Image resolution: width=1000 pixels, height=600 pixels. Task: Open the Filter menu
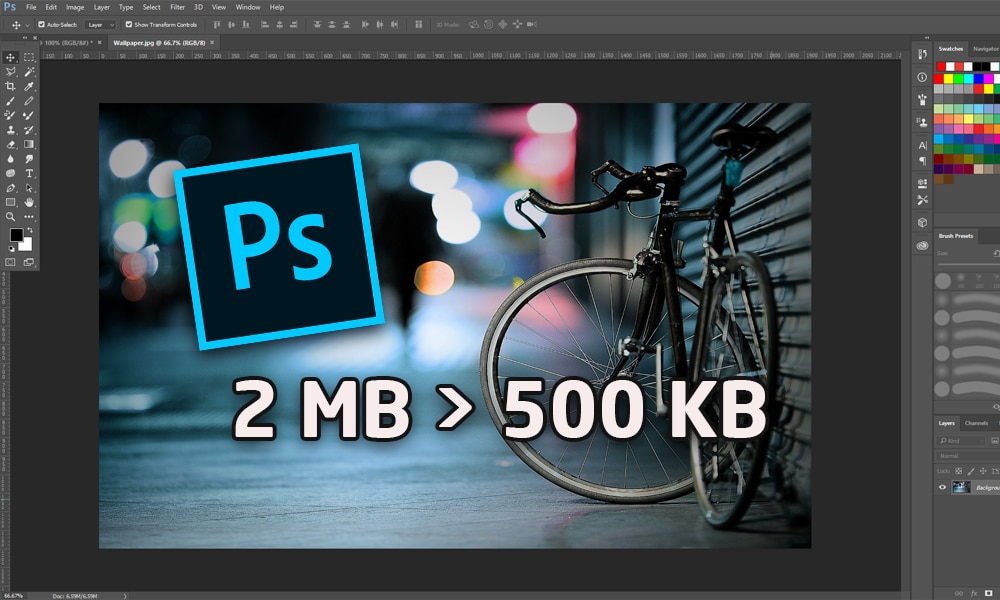[177, 8]
